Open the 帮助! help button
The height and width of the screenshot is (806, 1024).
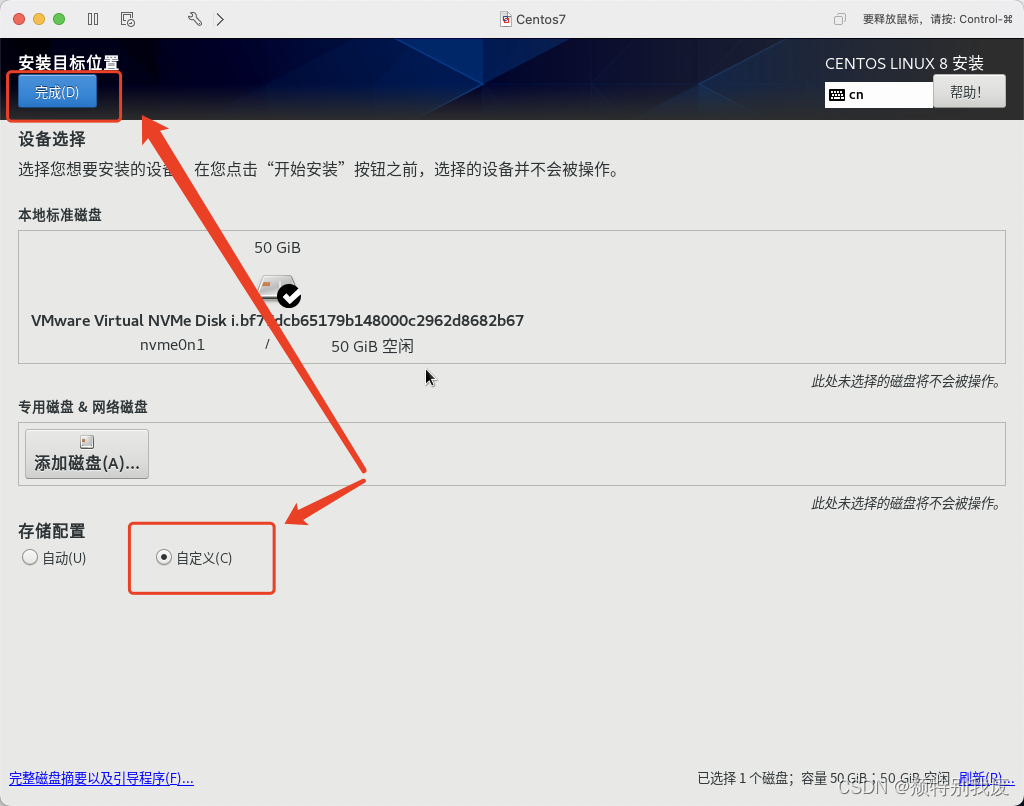pos(969,91)
